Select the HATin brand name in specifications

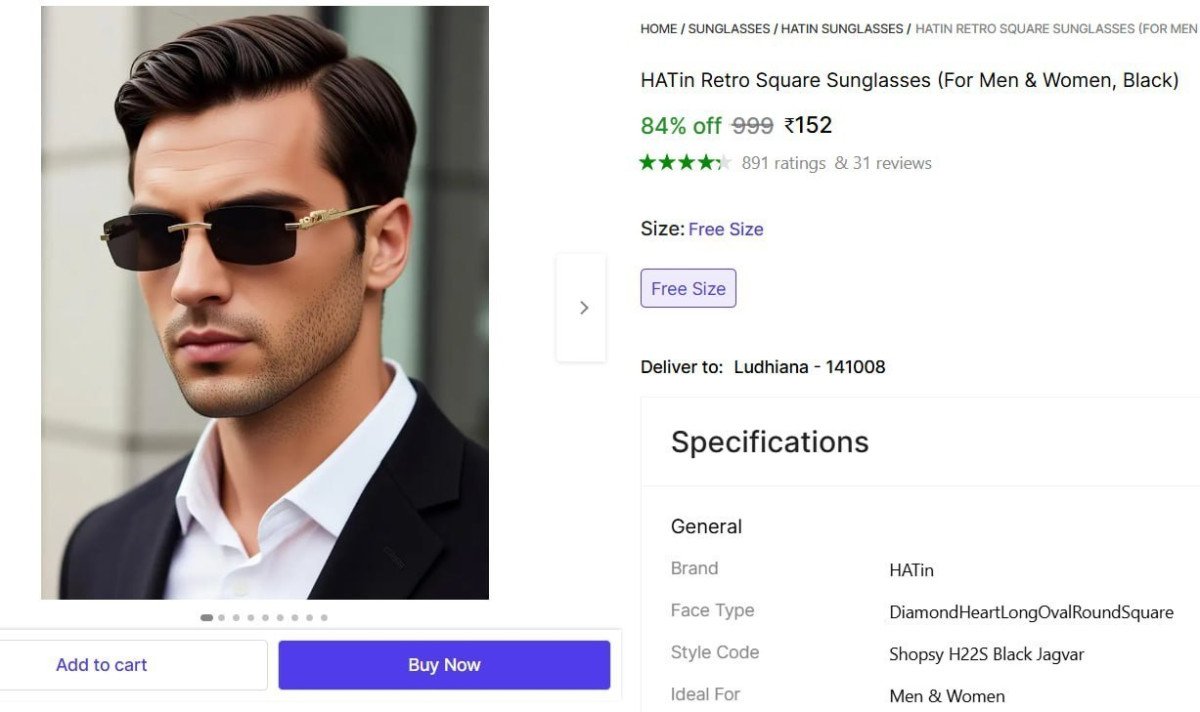[x=911, y=570]
